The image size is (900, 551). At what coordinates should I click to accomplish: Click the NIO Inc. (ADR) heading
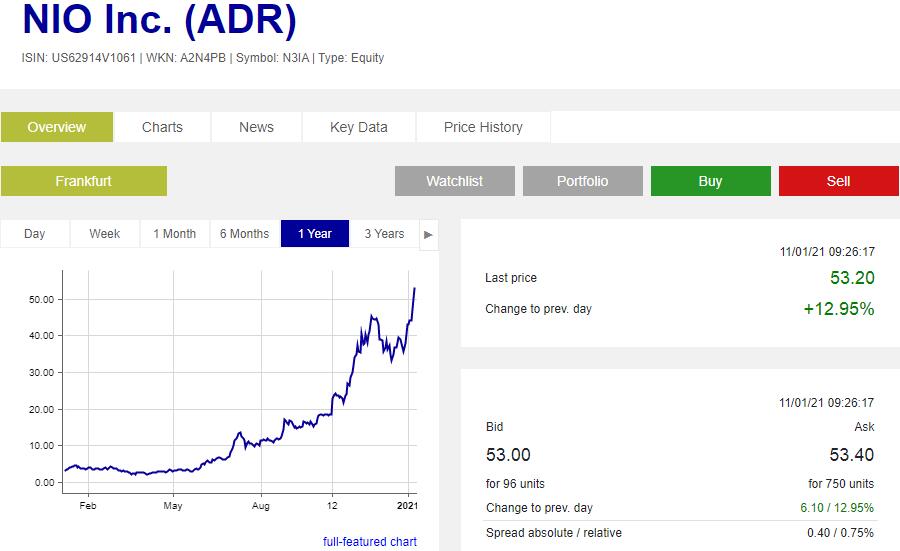(159, 22)
